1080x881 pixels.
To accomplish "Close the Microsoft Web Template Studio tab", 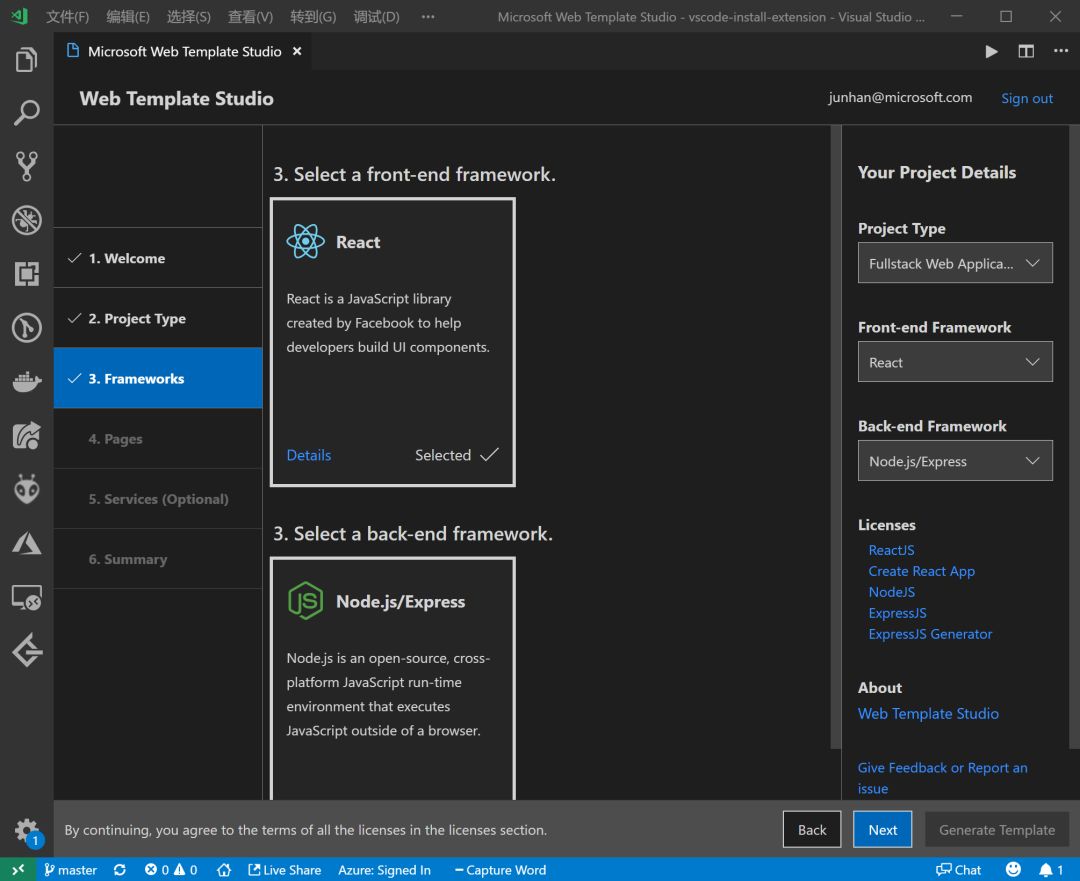I will pos(297,51).
